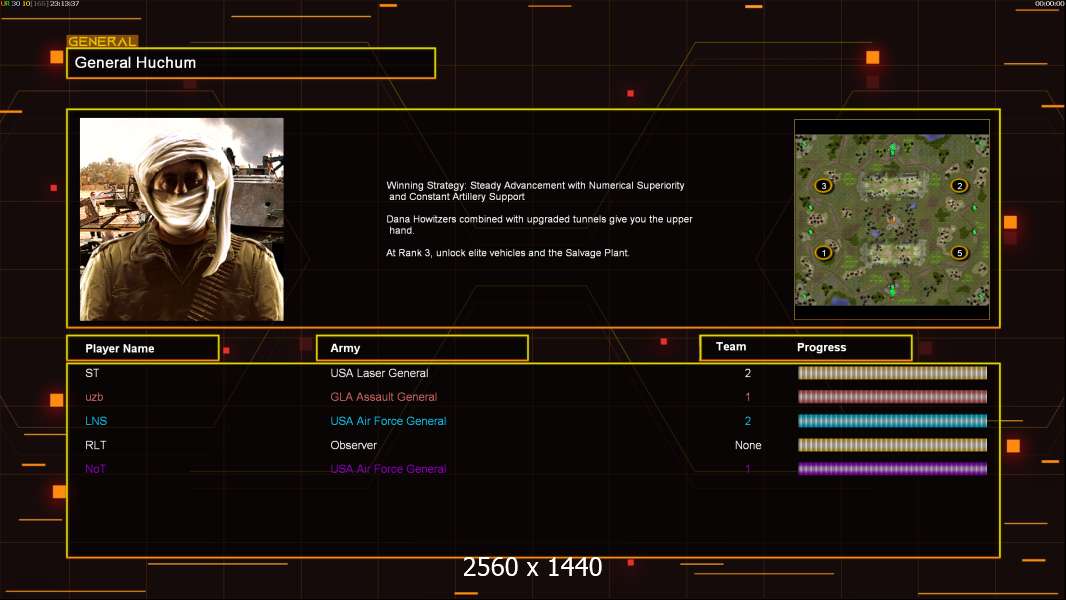The image size is (1066, 600).
Task: Click start position marker 1 on minimap
Action: coord(823,253)
